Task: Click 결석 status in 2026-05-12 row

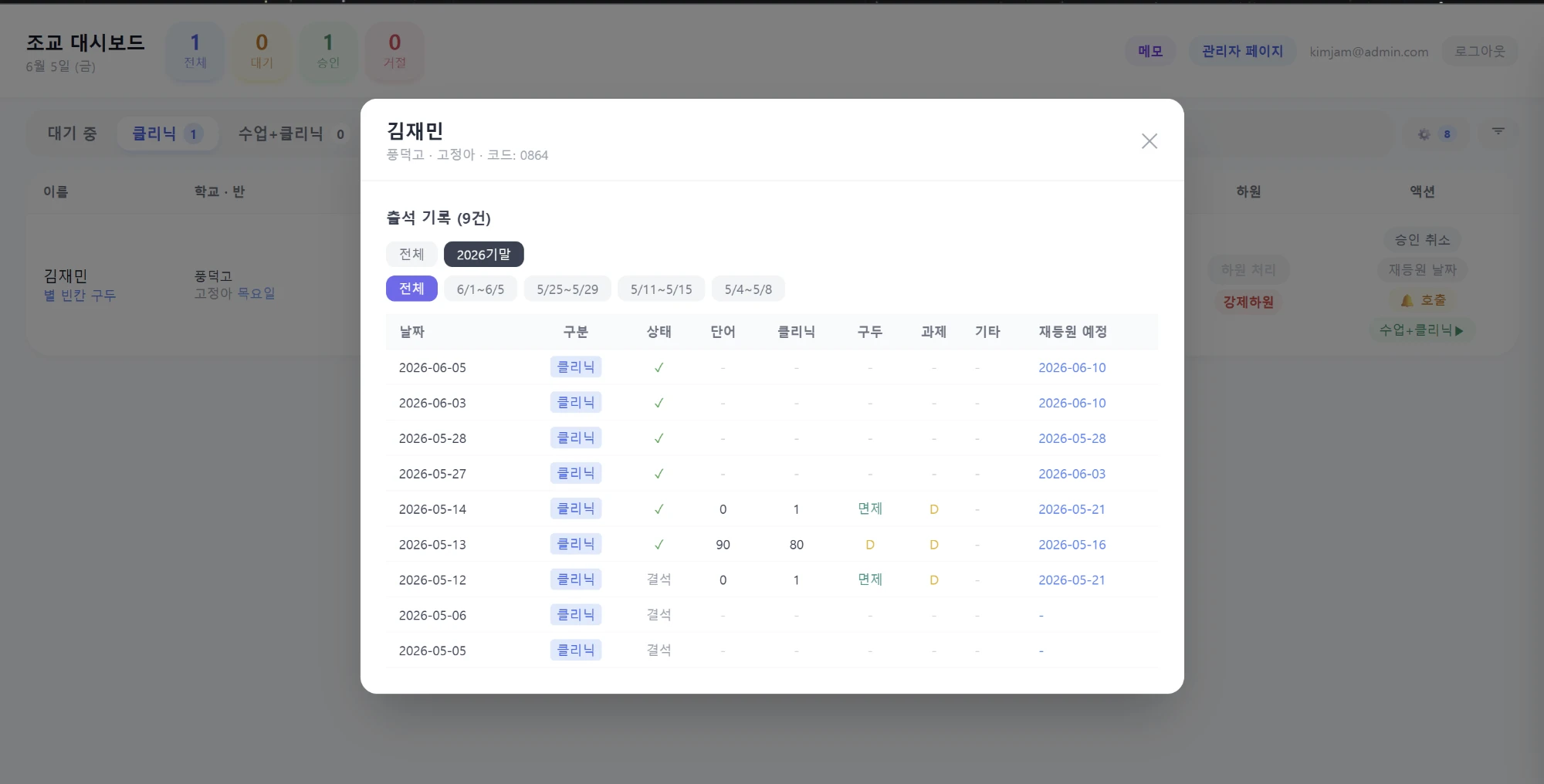Action: 659,580
